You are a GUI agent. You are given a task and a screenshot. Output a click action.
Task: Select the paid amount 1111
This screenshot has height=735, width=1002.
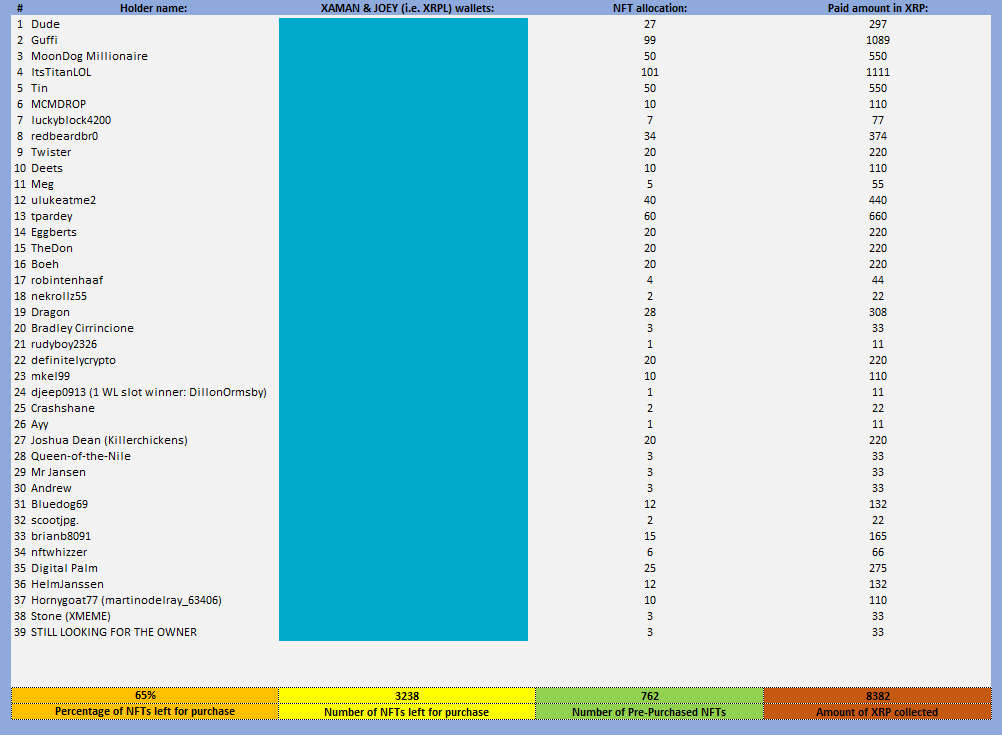click(877, 72)
